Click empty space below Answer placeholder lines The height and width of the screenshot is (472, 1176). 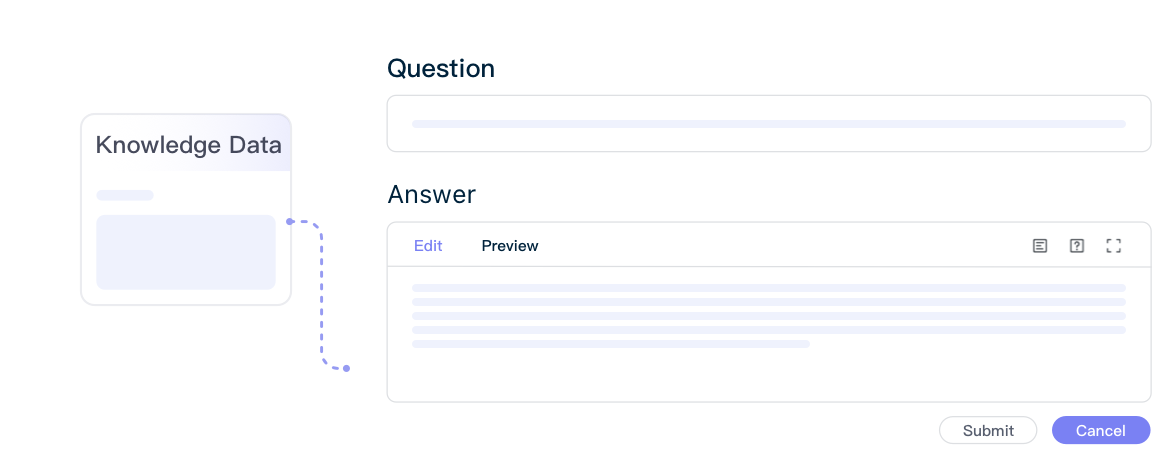[x=769, y=375]
